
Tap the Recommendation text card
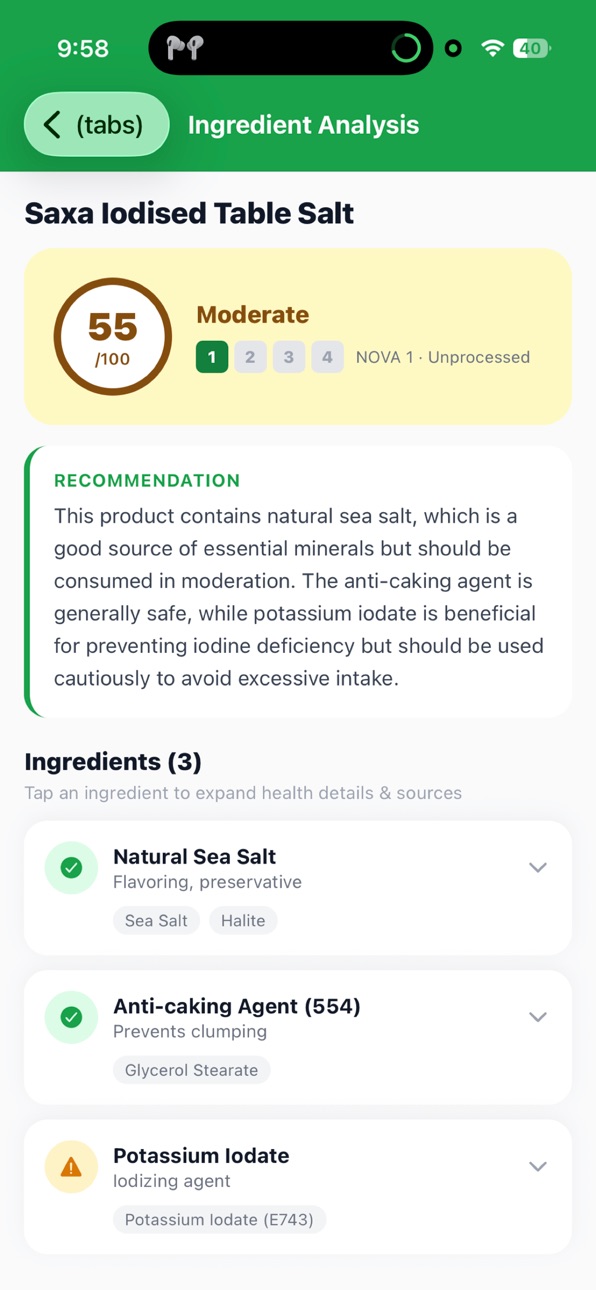[298, 582]
